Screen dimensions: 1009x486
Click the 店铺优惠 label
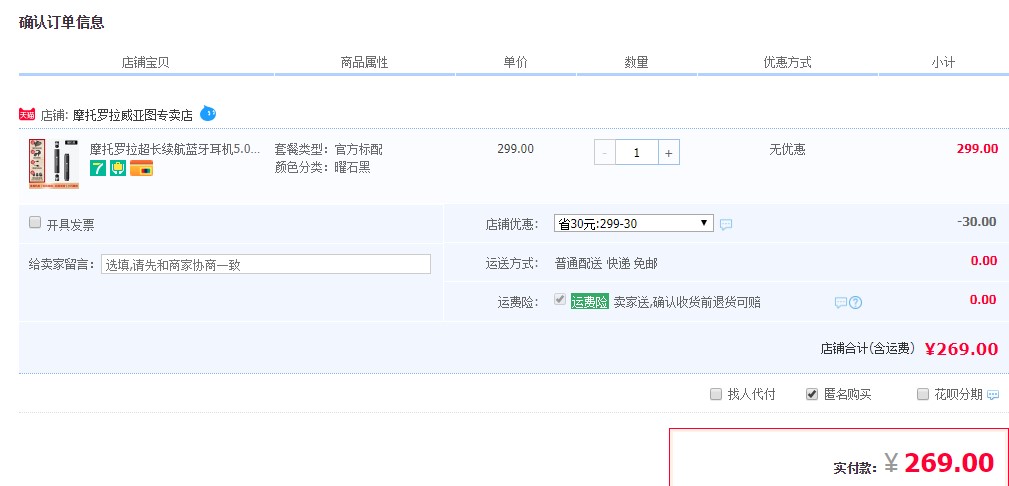512,225
